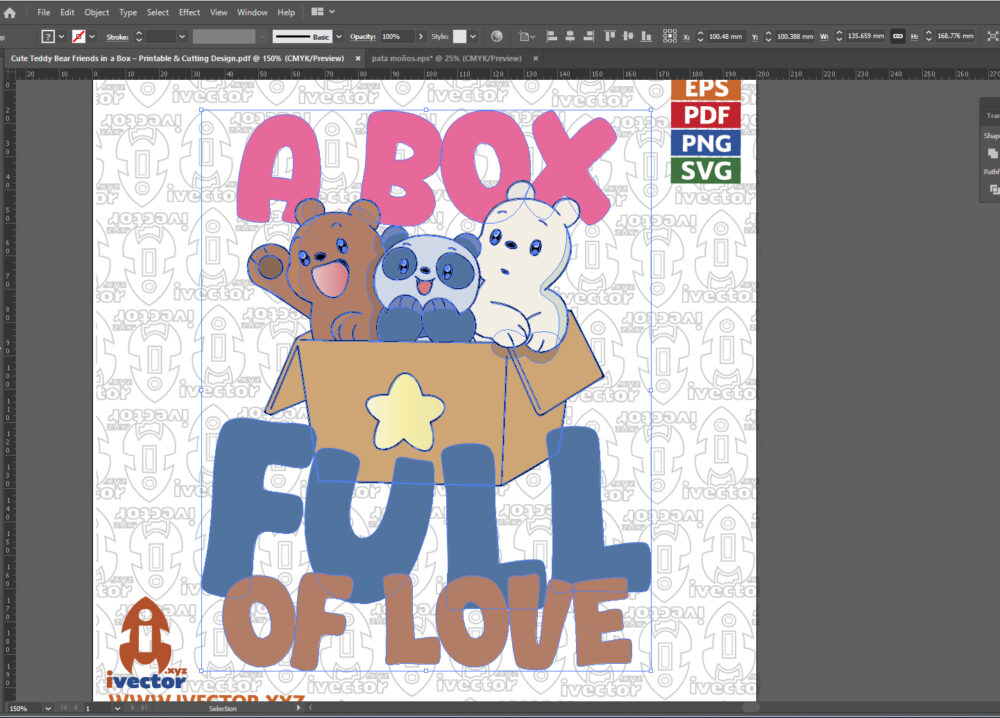This screenshot has height=718, width=1000.
Task: Click Vertical Align Top icon
Action: coord(610,36)
